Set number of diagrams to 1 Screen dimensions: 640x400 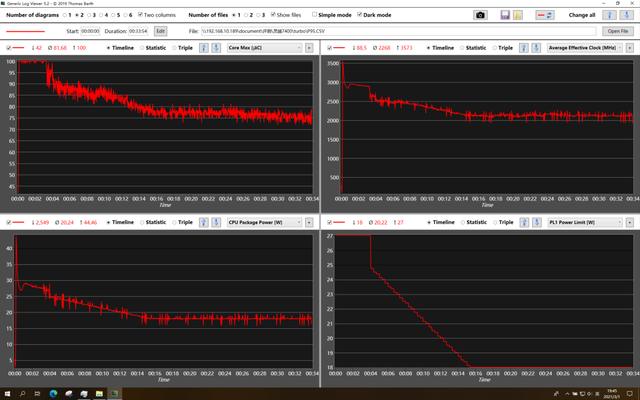coord(65,15)
